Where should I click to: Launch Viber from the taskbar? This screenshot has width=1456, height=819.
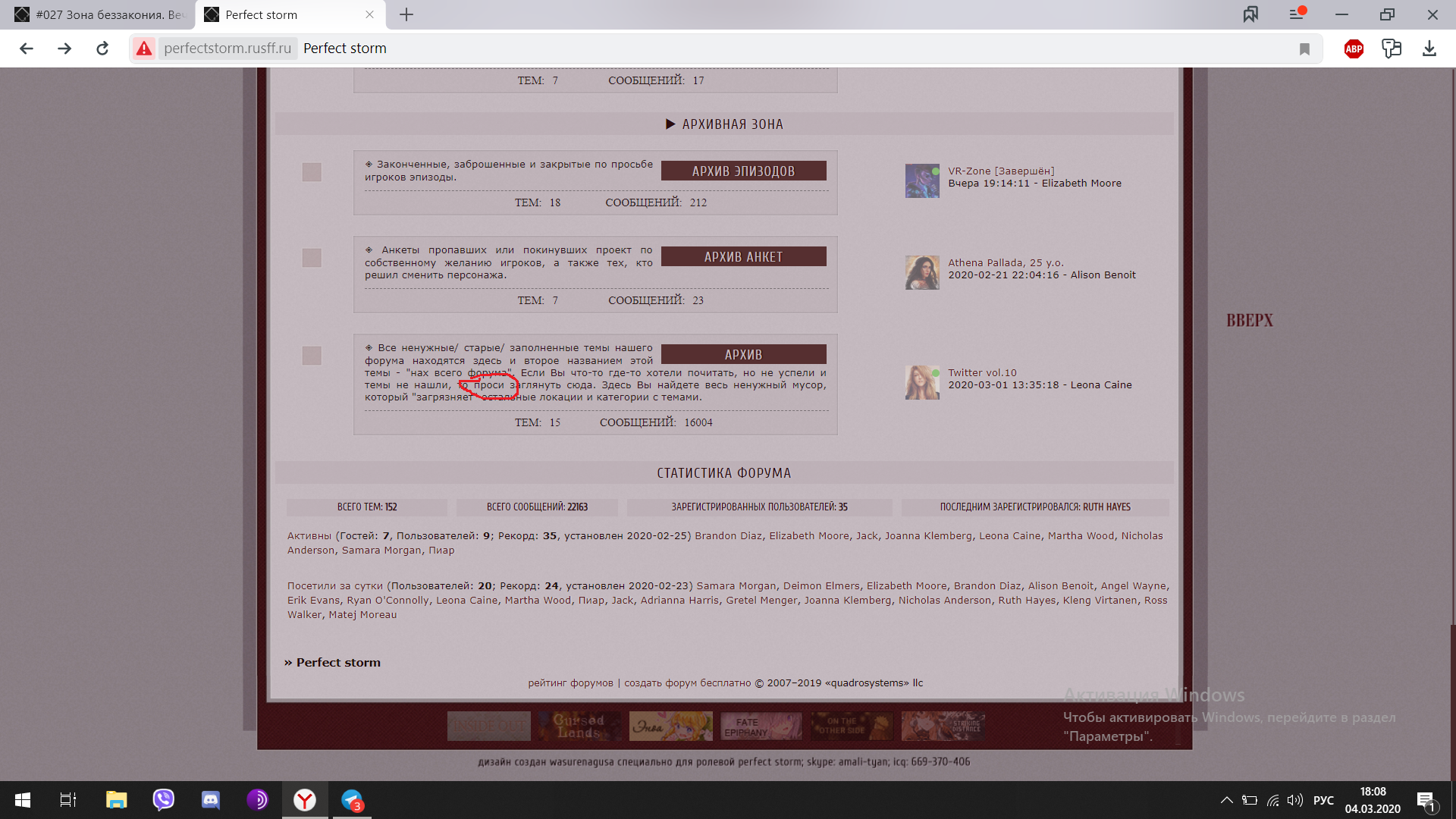click(x=163, y=800)
